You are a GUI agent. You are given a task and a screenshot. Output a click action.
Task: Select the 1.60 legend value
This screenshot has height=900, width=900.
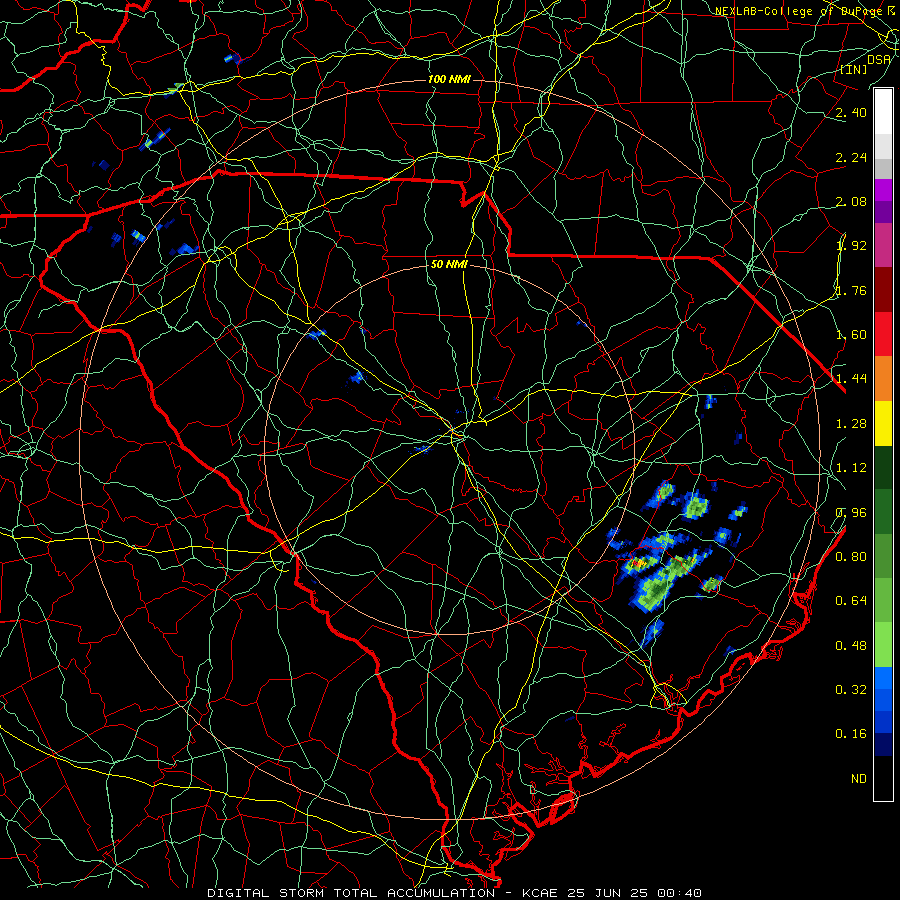[851, 335]
